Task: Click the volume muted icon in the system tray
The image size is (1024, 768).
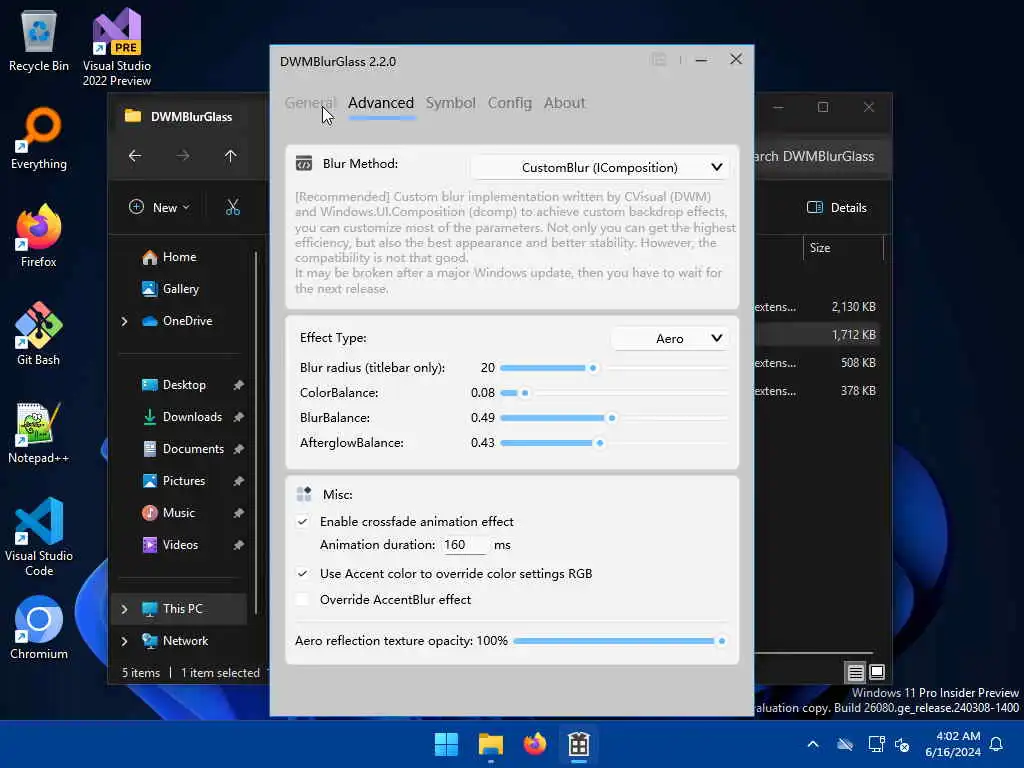Action: [x=903, y=744]
